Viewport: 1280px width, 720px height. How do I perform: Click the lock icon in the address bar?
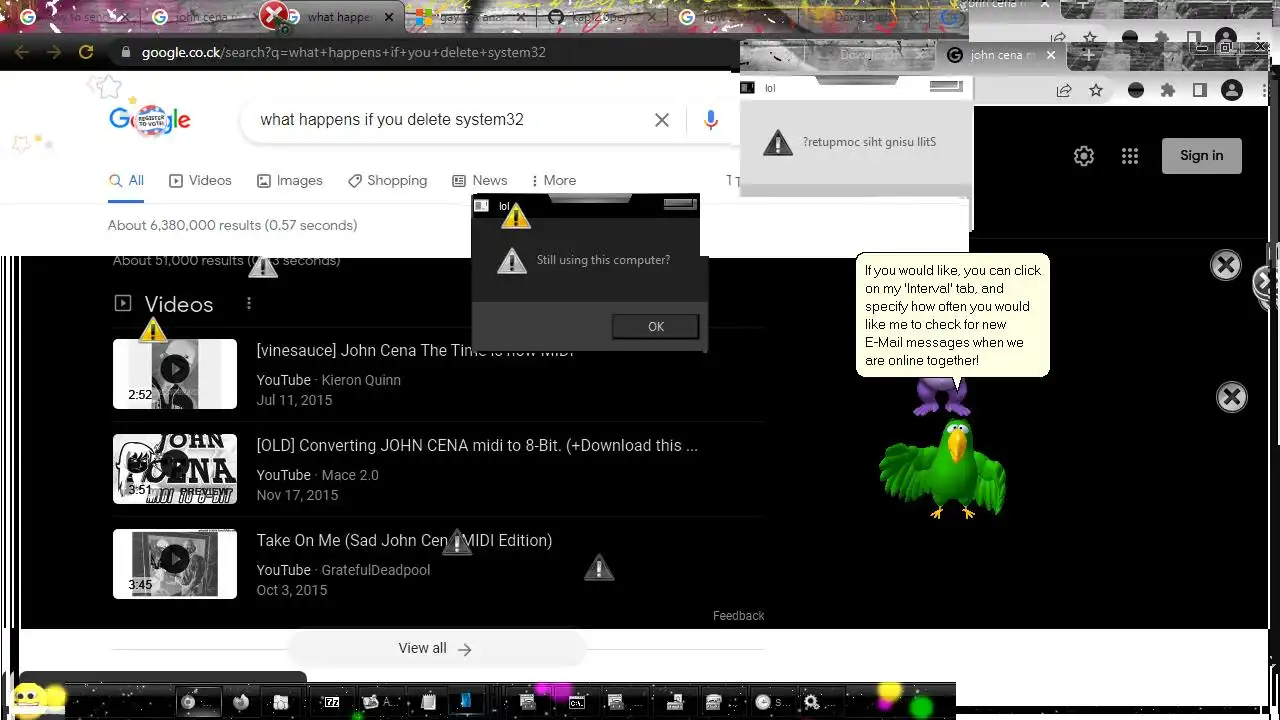click(125, 52)
